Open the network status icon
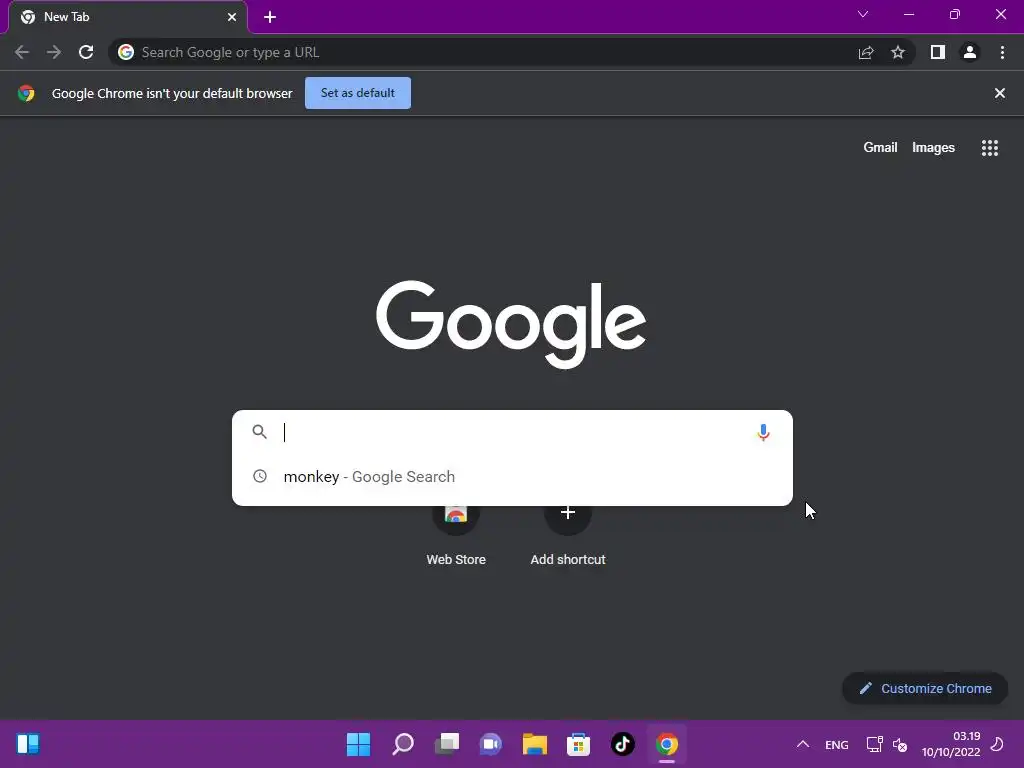 [874, 744]
